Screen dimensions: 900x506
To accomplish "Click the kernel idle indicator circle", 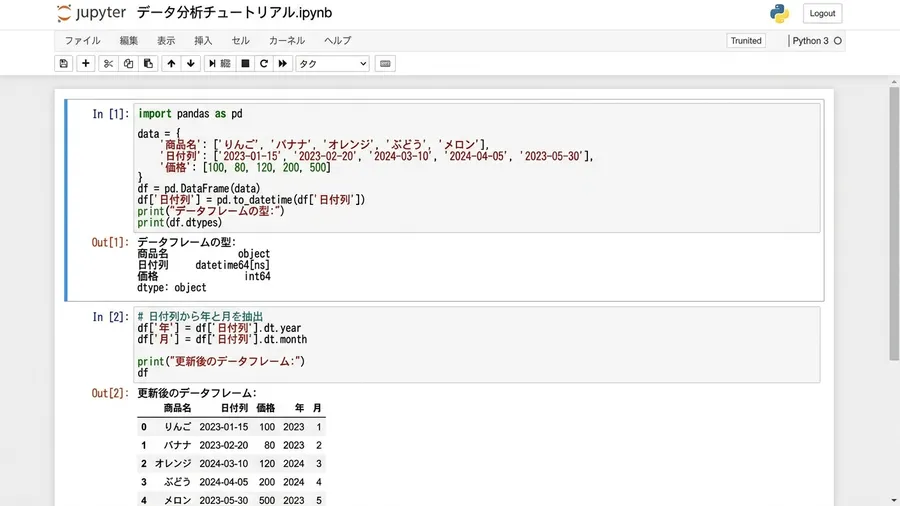I will point(837,41).
